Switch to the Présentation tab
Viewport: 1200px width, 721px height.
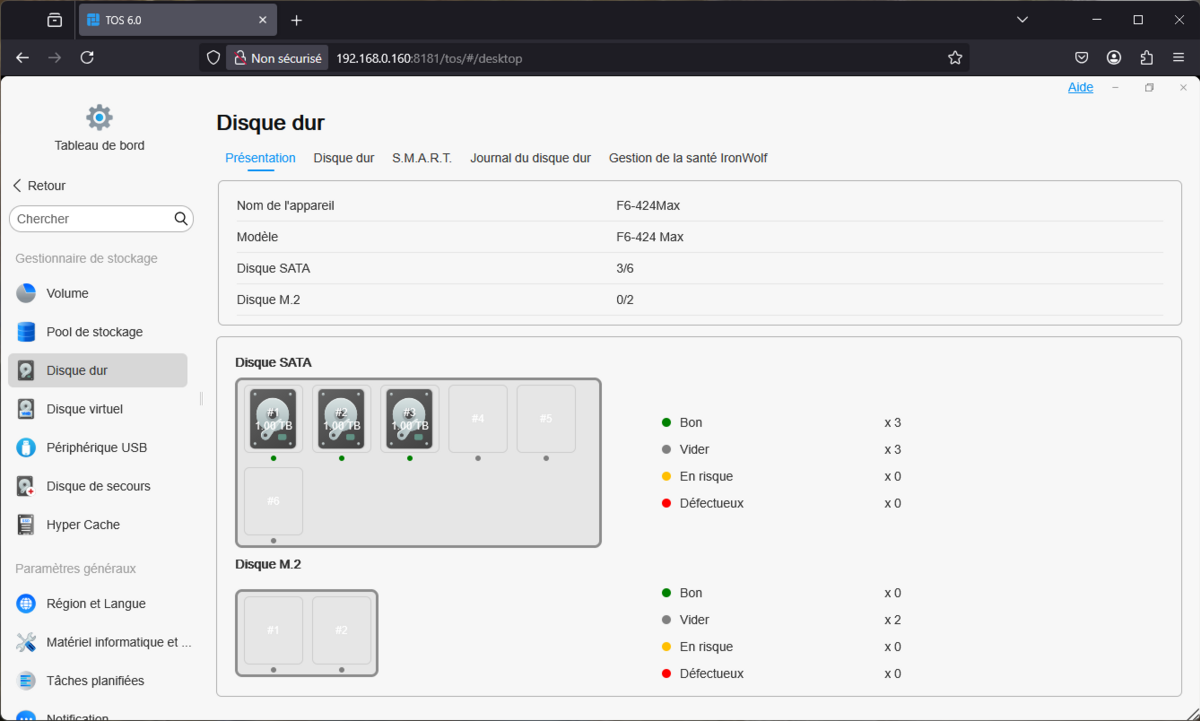[260, 158]
